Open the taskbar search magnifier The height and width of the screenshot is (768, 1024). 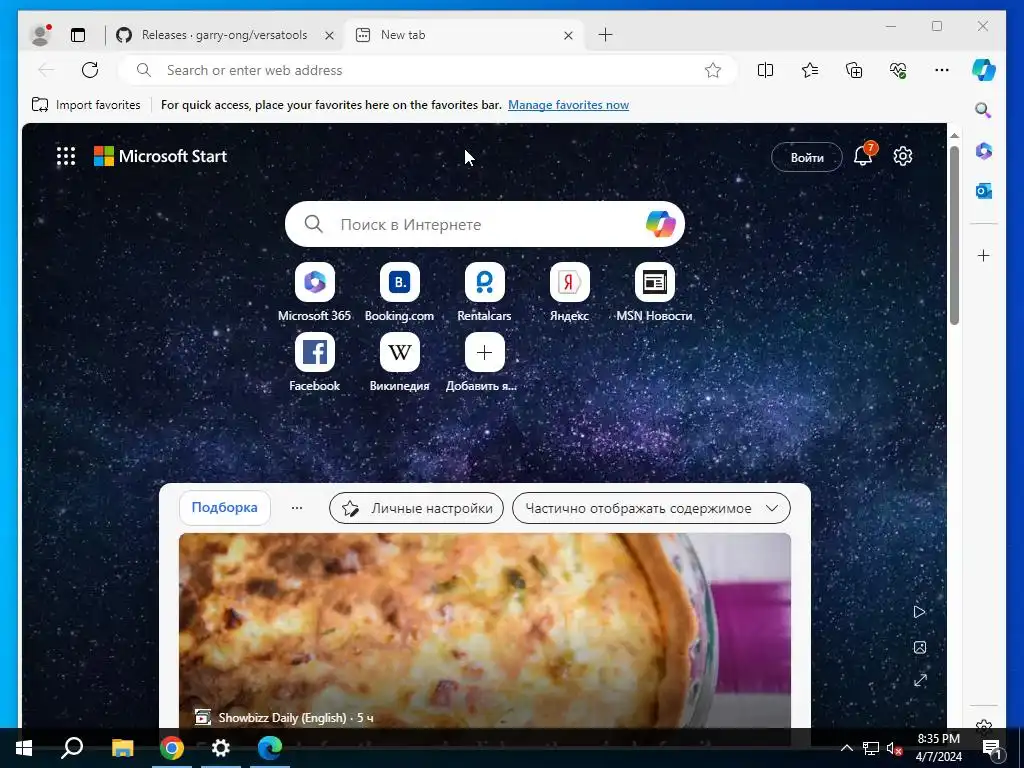(x=72, y=748)
